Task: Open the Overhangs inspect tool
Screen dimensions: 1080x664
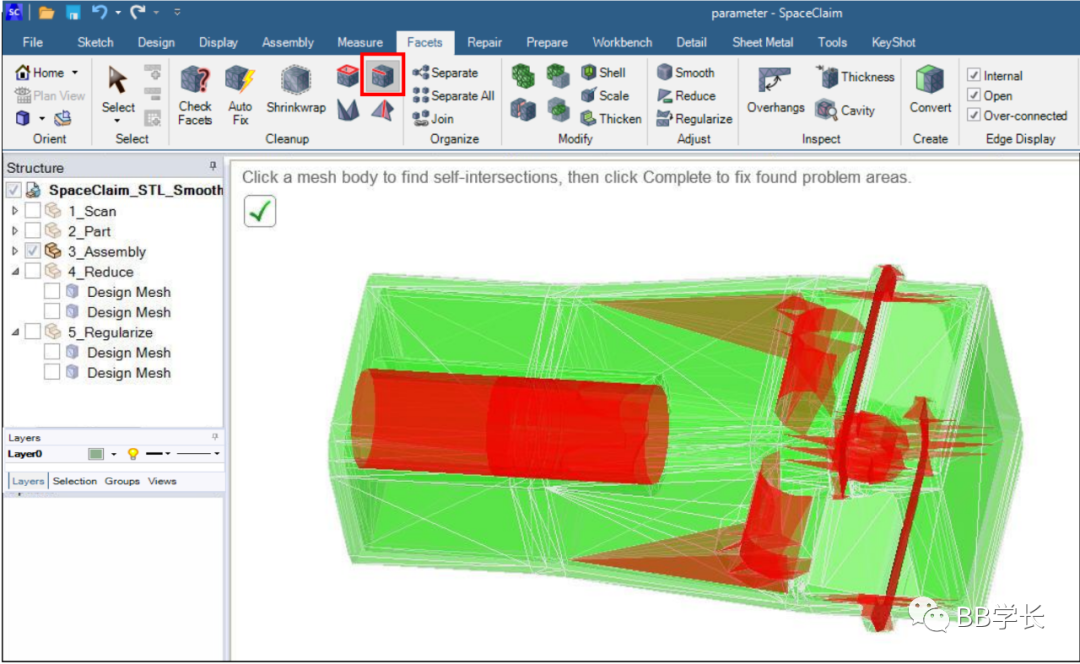Action: [x=776, y=90]
